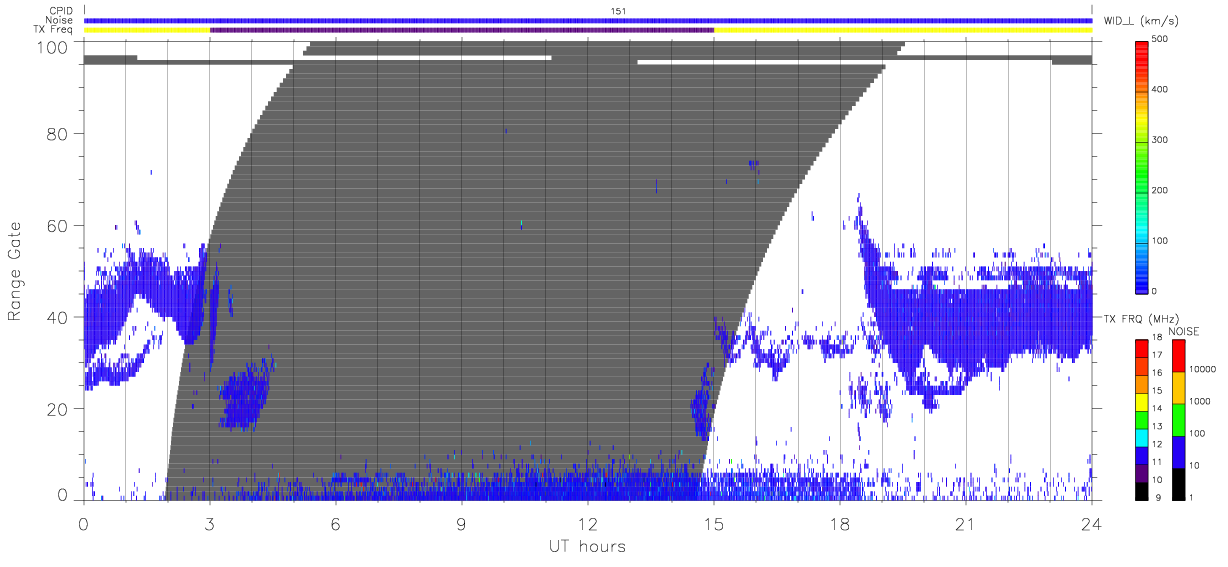This screenshot has width=1228, height=567.
Task: Click the NOISE legend title
Action: [x=1183, y=331]
